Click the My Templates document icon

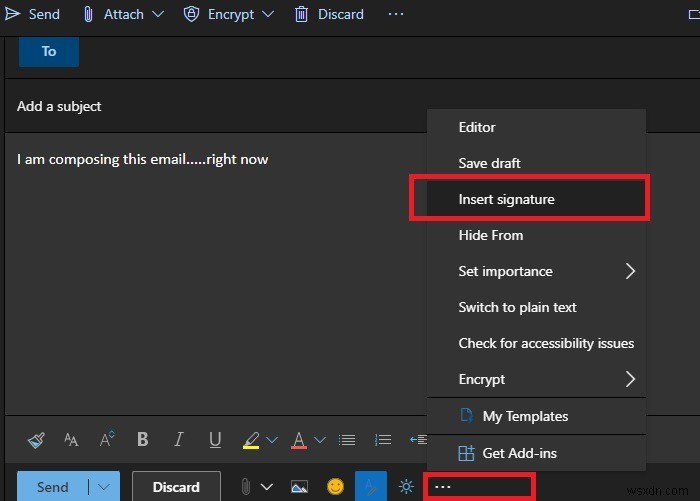pyautogui.click(x=466, y=415)
